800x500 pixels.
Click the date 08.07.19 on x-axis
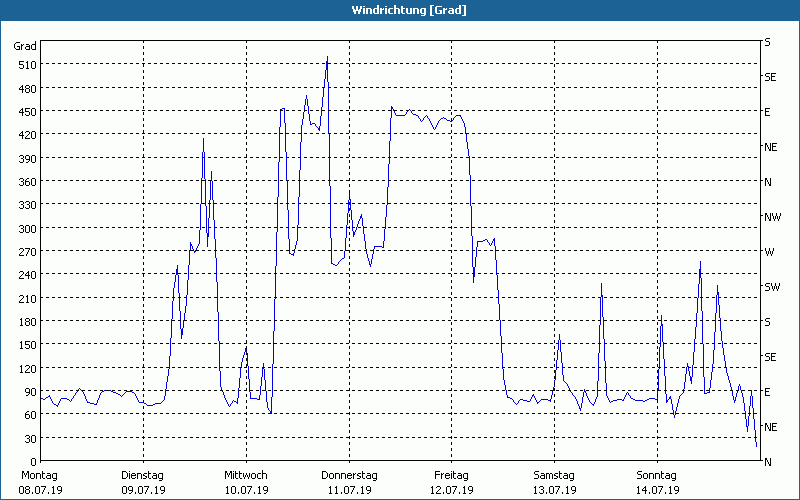pos(39,490)
